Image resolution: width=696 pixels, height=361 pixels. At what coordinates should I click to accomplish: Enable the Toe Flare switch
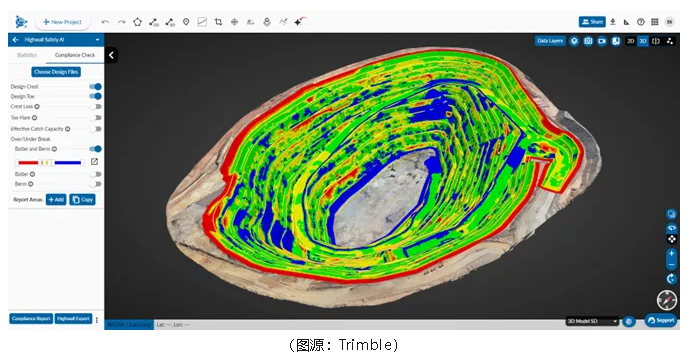tap(95, 118)
